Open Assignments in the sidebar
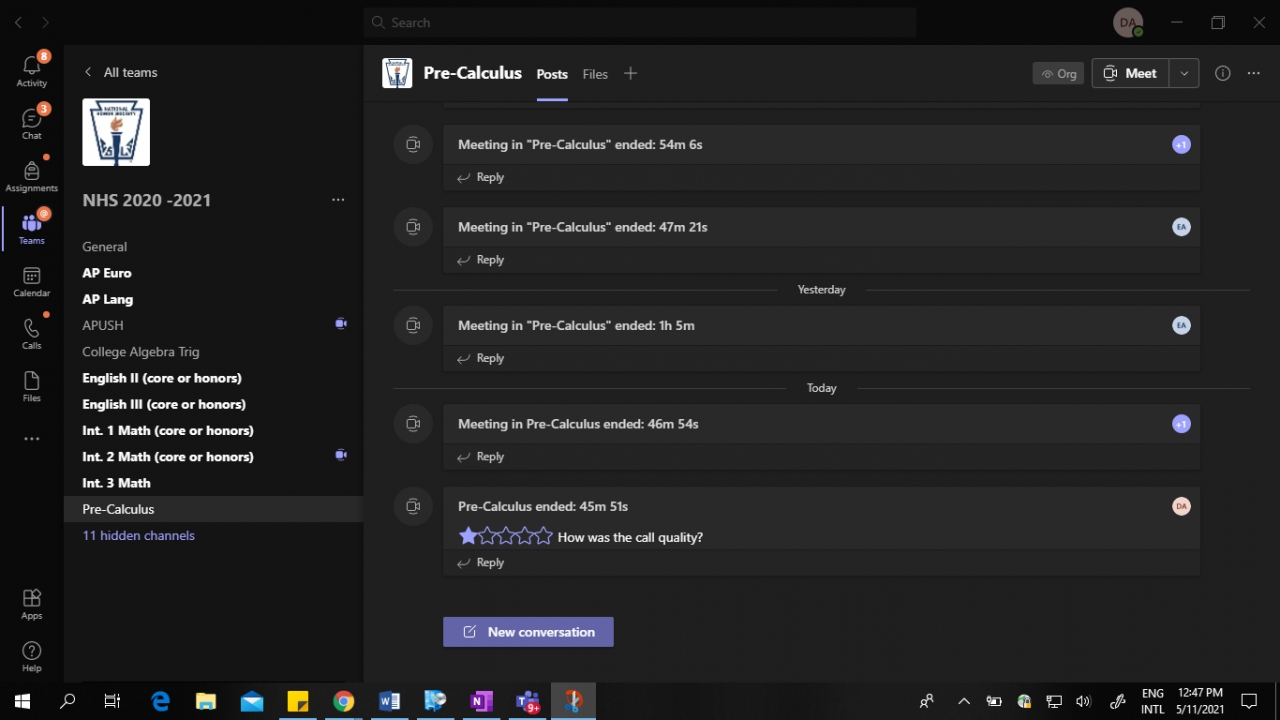The width and height of the screenshot is (1280, 720). click(x=32, y=175)
